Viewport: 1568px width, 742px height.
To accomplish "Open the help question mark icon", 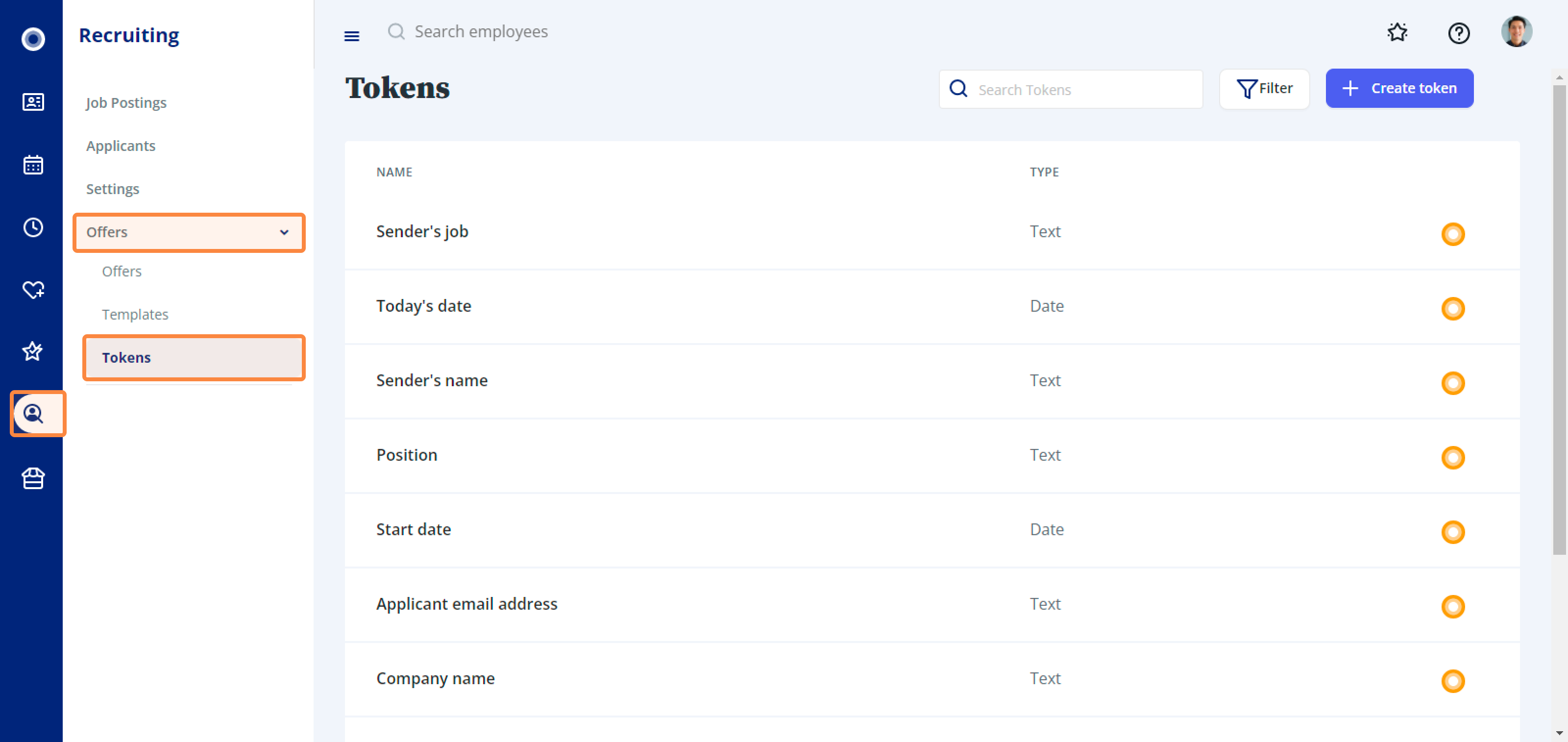I will pos(1458,32).
